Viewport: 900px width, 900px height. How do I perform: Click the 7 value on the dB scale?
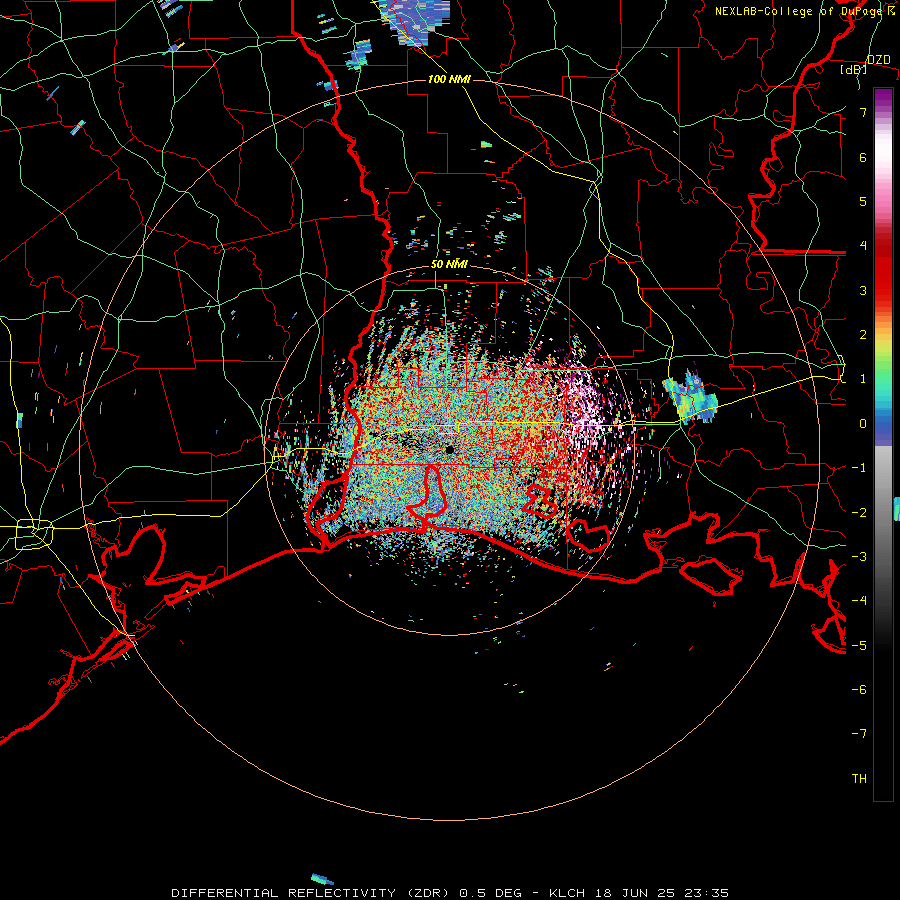coord(863,112)
